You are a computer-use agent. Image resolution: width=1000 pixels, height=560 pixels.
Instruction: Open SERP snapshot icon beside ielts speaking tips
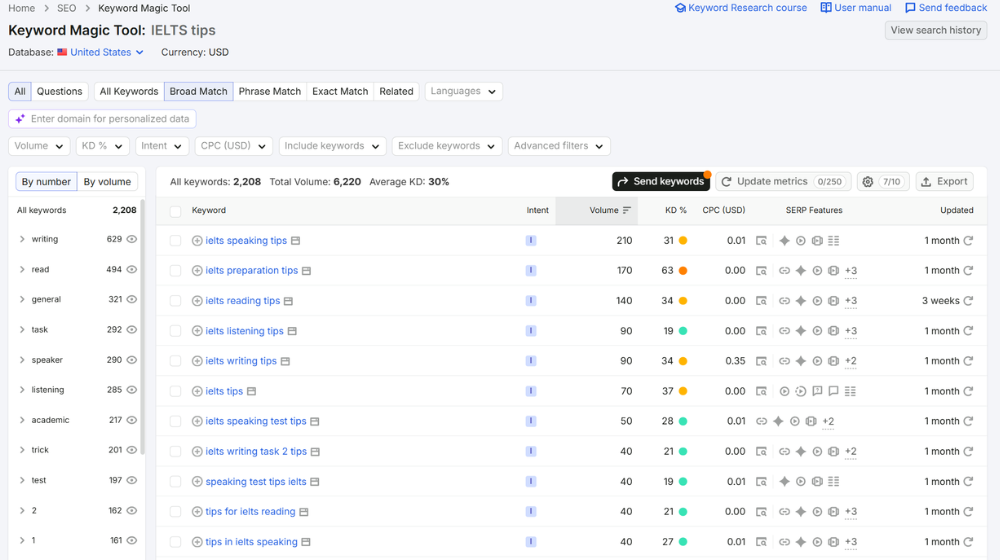295,240
